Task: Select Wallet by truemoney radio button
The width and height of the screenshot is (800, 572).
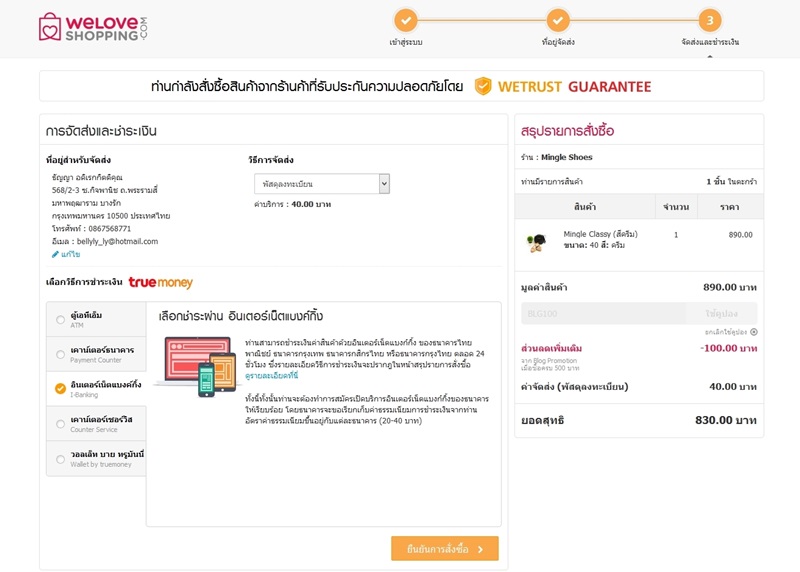Action: coord(60,459)
